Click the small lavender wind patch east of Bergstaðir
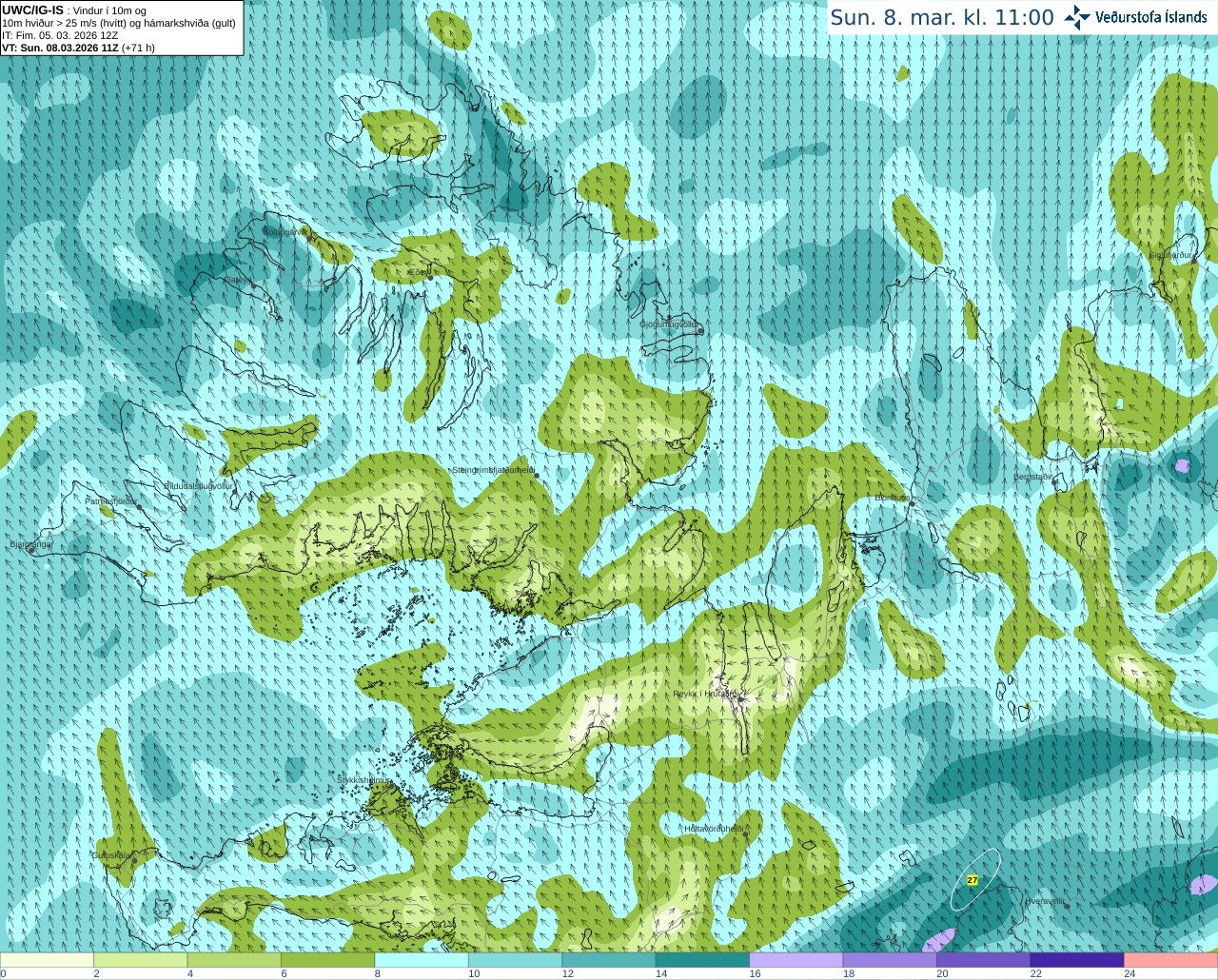 tap(1182, 466)
